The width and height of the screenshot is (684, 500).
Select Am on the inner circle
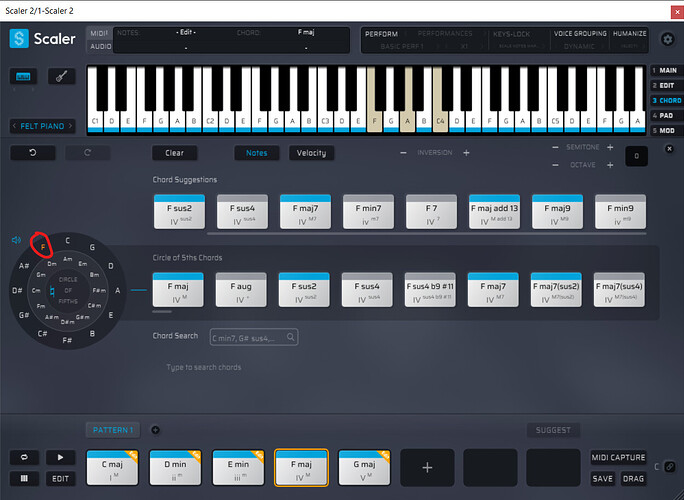[68, 259]
